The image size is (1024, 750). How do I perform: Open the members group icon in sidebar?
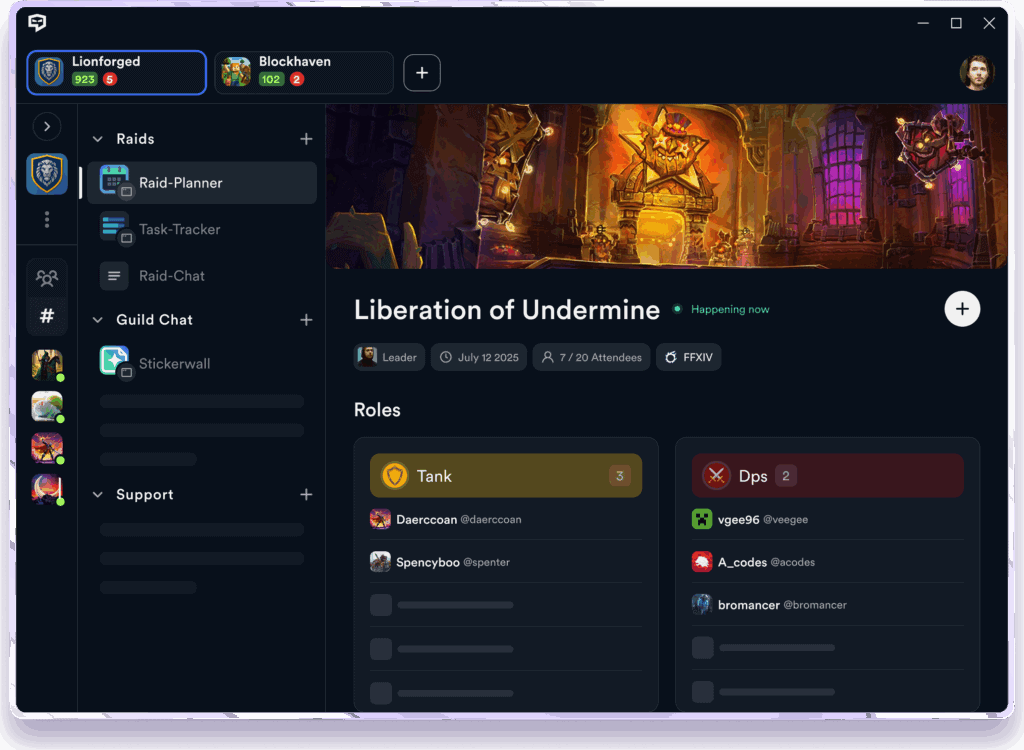coord(47,278)
